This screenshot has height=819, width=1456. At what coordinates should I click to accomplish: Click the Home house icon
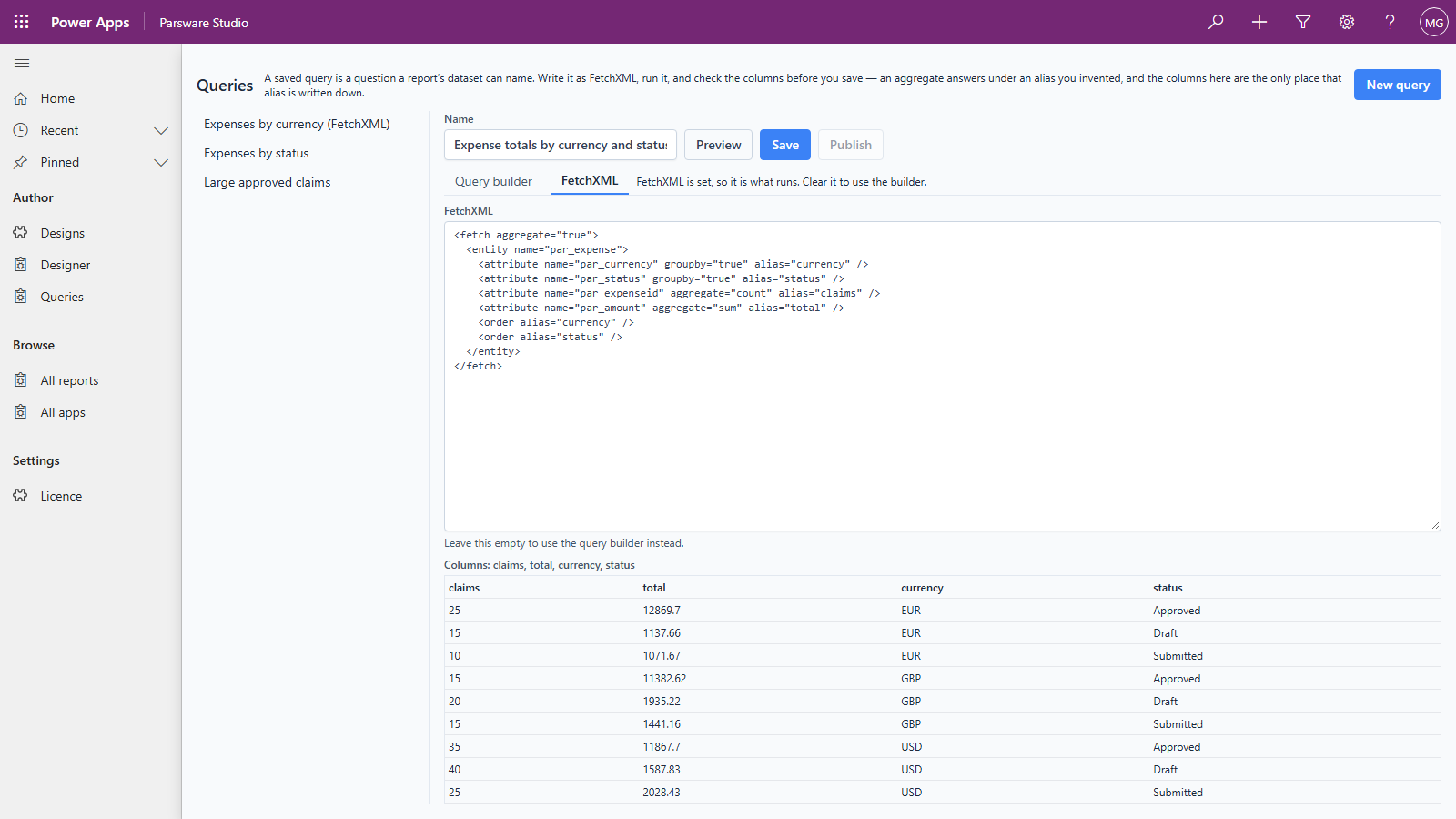click(21, 98)
